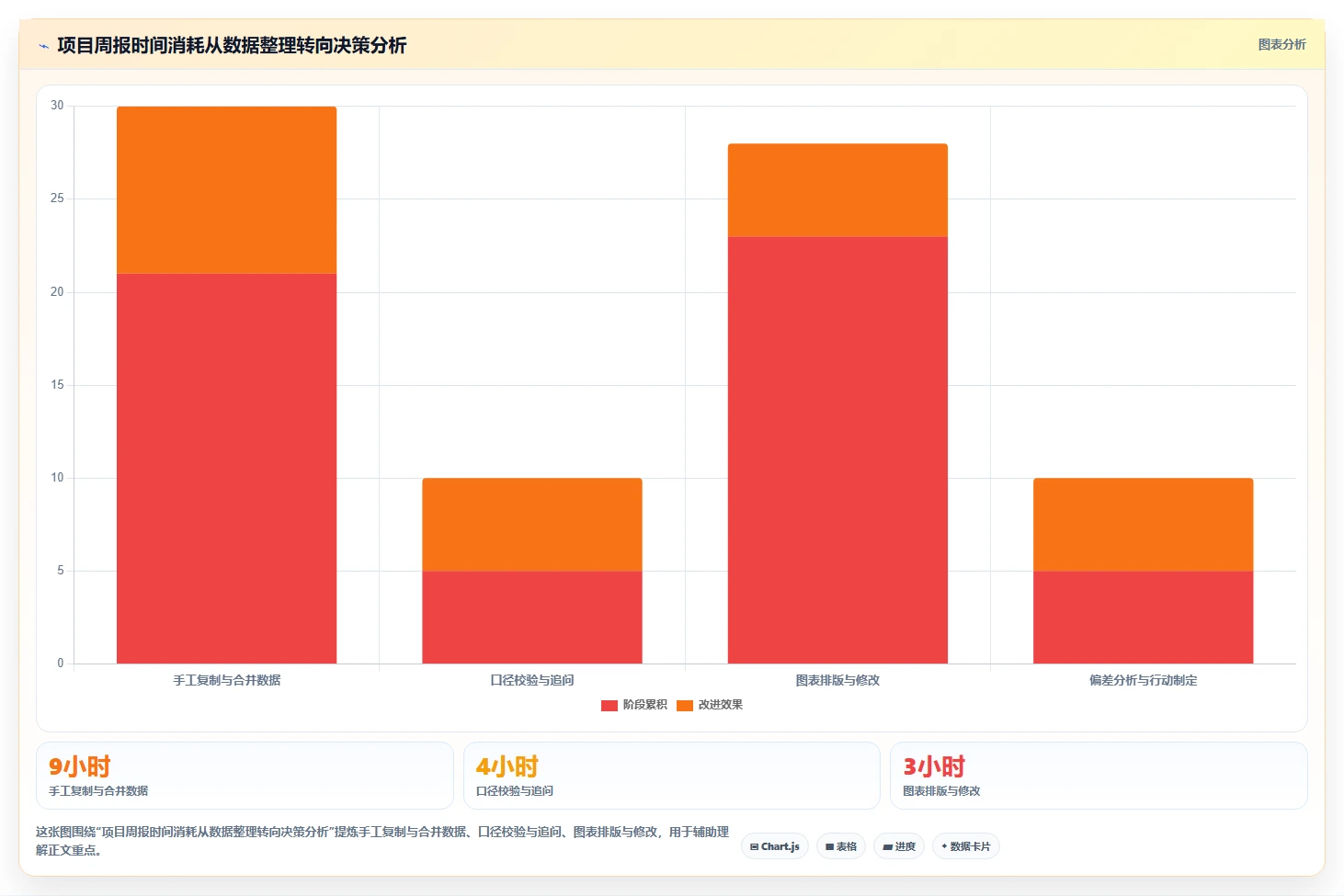This screenshot has height=896, width=1344.
Task: Click the red bar segment for 口径校验与追问
Action: [532, 618]
